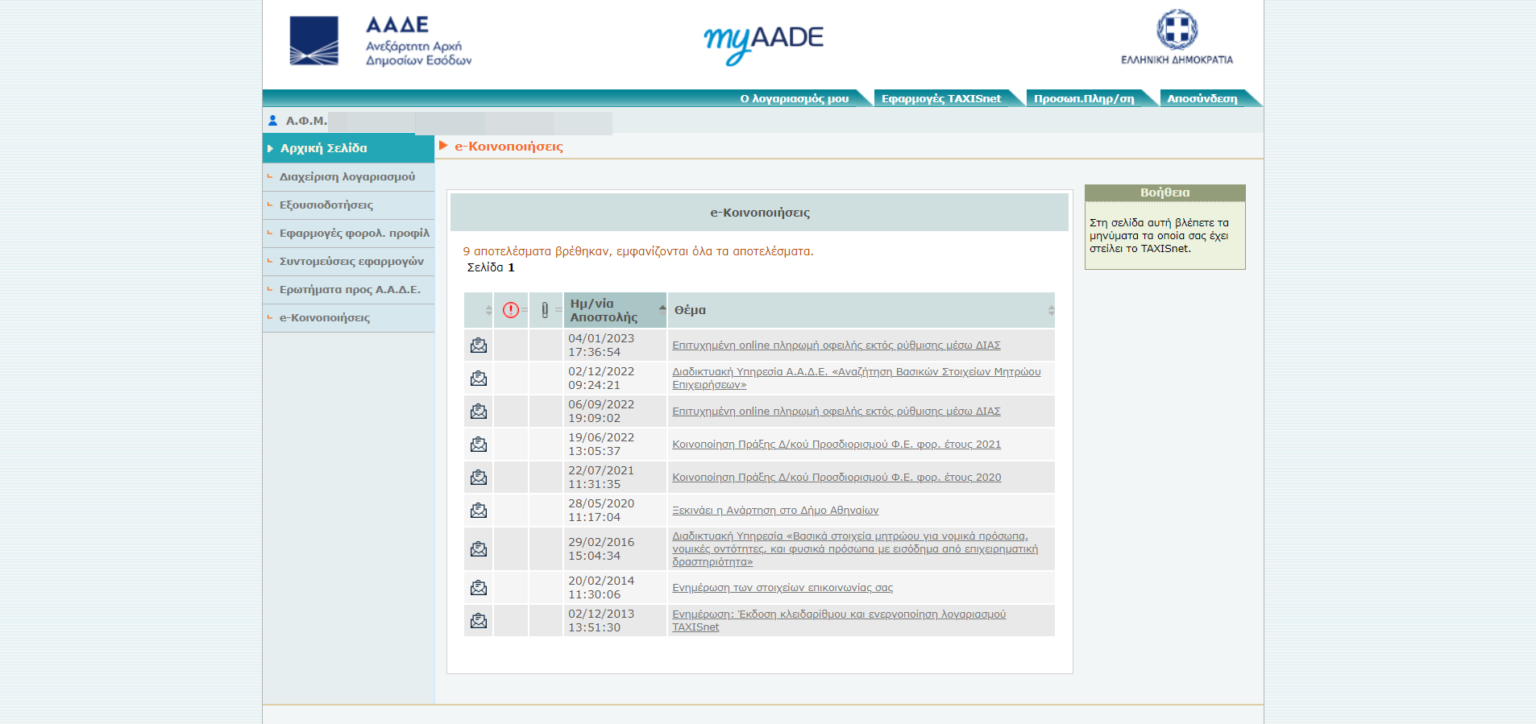Switch to the Εφαρμογές TAXISnet tab
The height and width of the screenshot is (724, 1536).
[940, 98]
